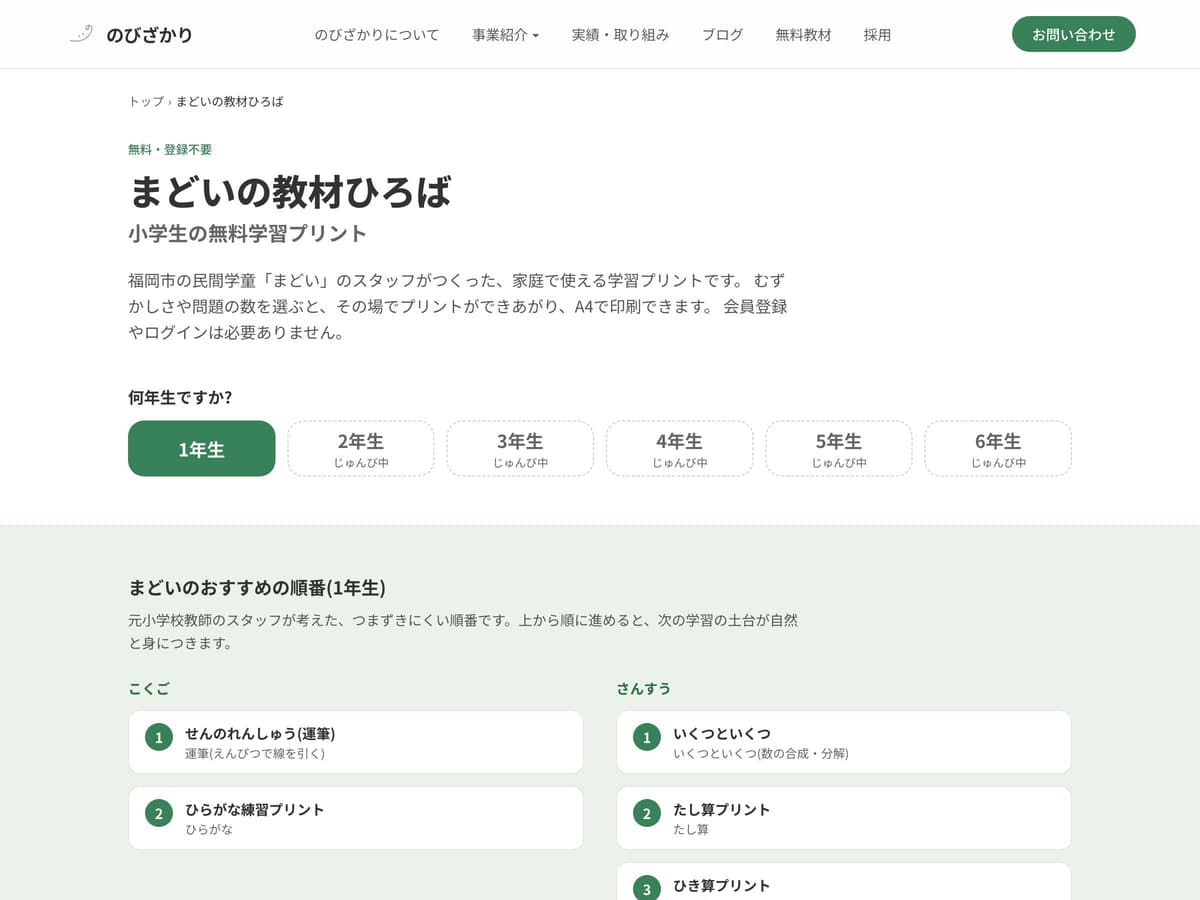Open the 採用 nav link
The height and width of the screenshot is (900, 1200).
coord(877,34)
